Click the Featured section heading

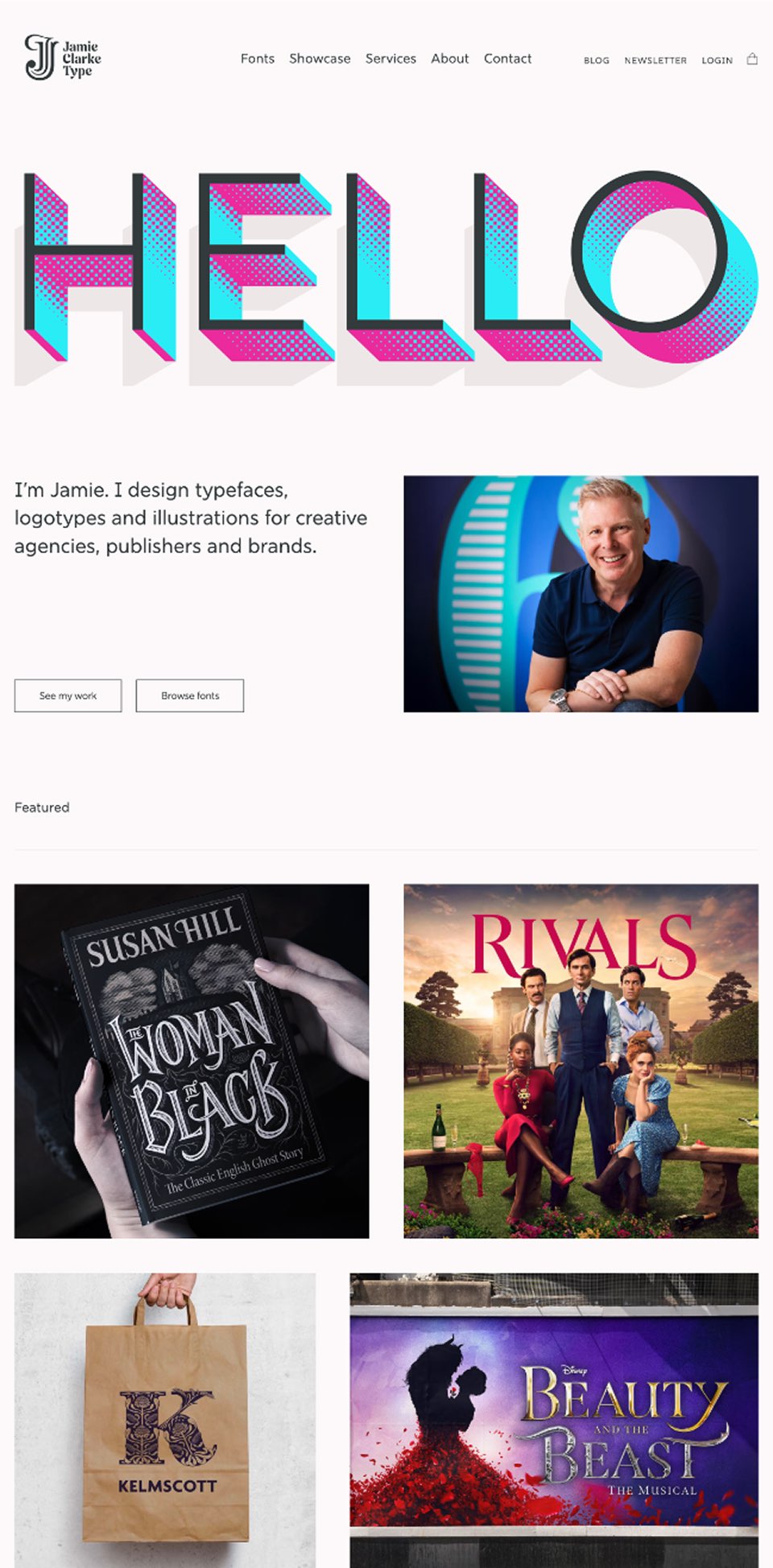click(x=42, y=807)
